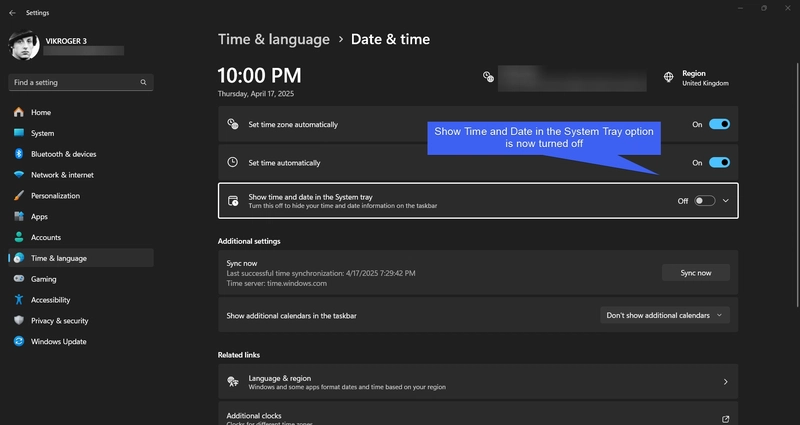Open Privacy & security shield icon
800x425 pixels.
pos(19,321)
